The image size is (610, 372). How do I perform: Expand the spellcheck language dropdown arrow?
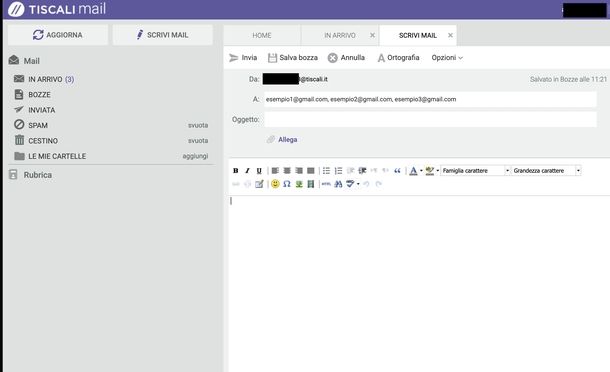coord(358,184)
